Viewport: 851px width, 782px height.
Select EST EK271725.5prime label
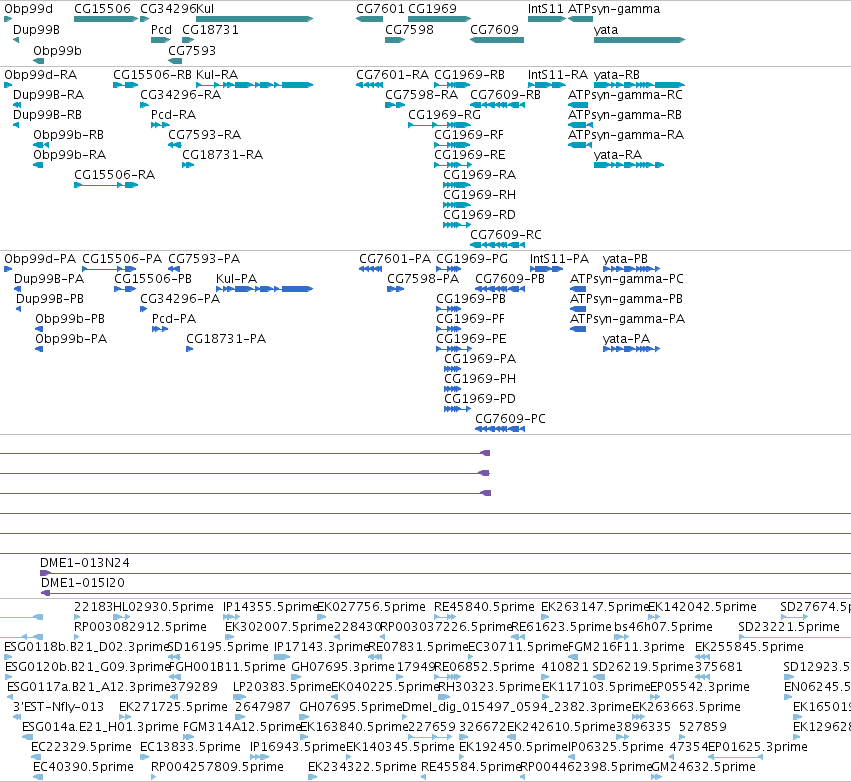[x=173, y=707]
